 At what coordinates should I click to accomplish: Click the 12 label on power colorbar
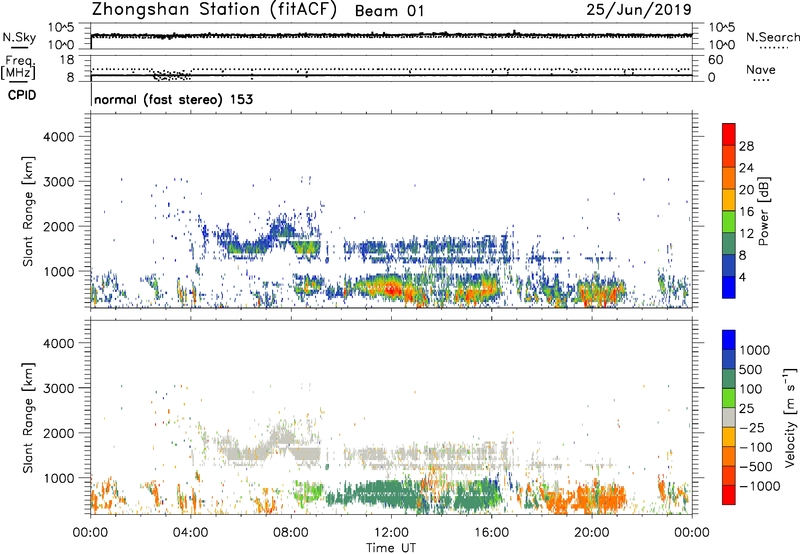click(x=746, y=234)
